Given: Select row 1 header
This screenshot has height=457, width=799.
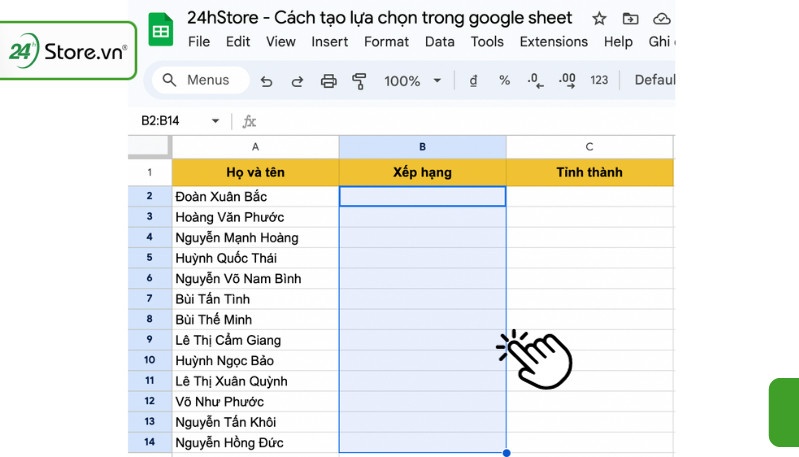Looking at the screenshot, I should [x=149, y=172].
